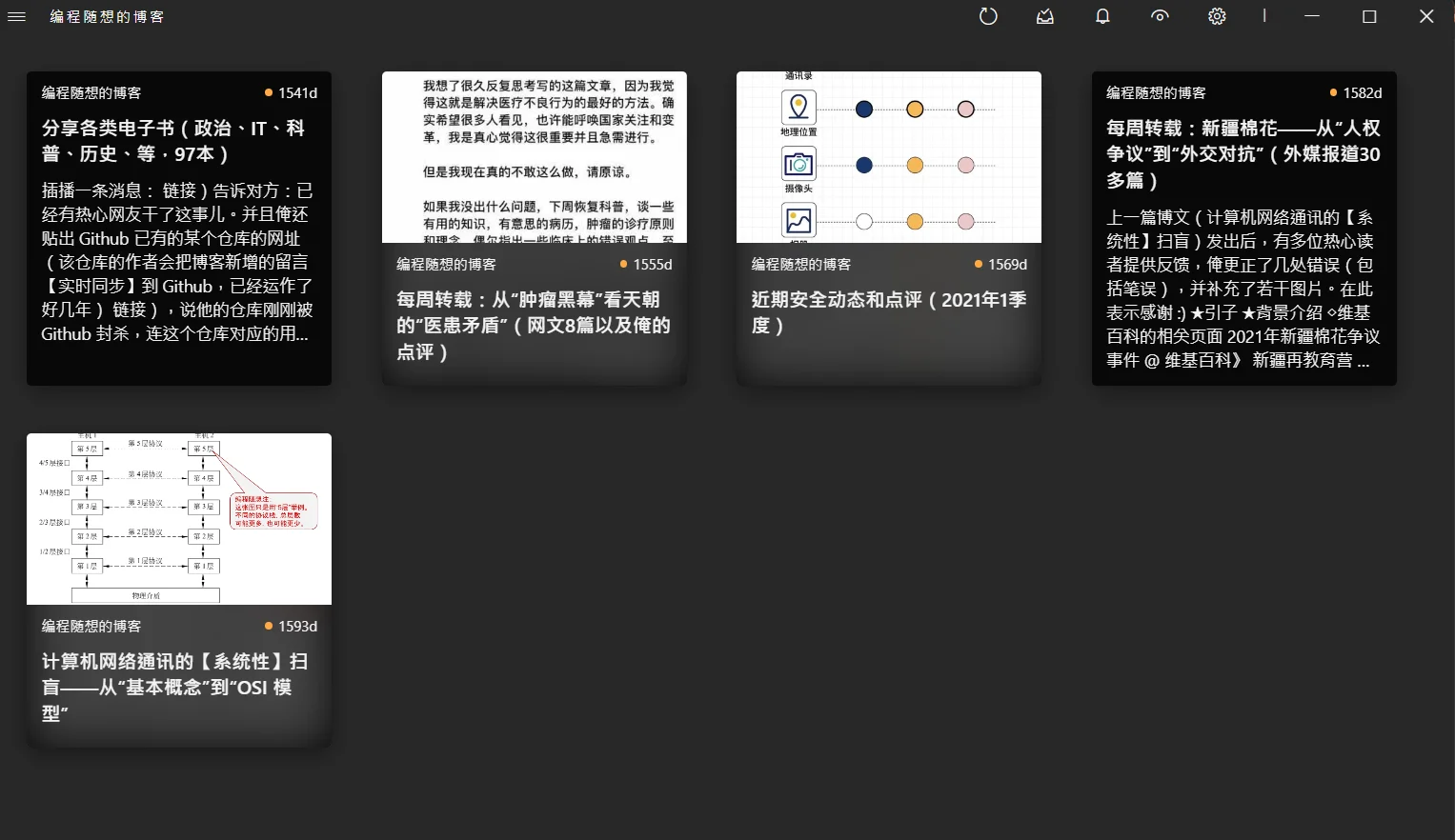Toggle unread-only view with the eye icon
The height and width of the screenshot is (840, 1455).
point(1159,16)
